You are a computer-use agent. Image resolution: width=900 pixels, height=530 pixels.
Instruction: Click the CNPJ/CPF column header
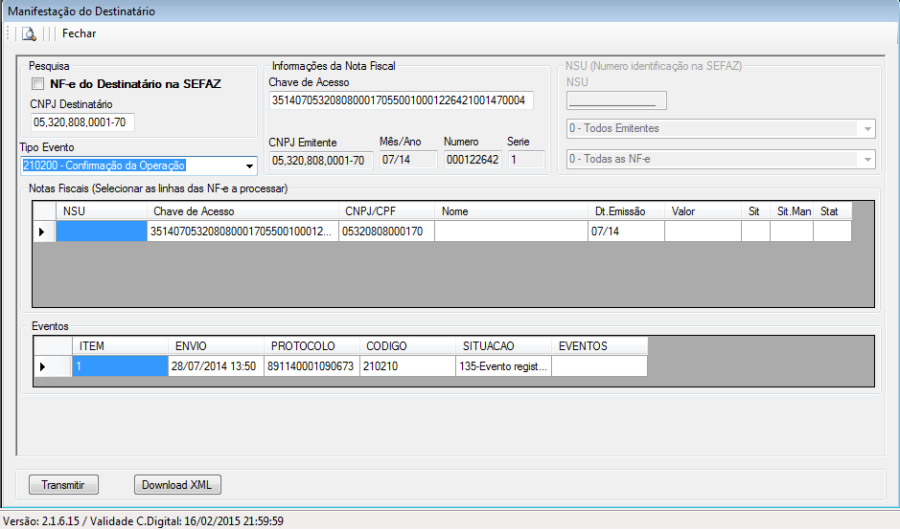tap(387, 211)
